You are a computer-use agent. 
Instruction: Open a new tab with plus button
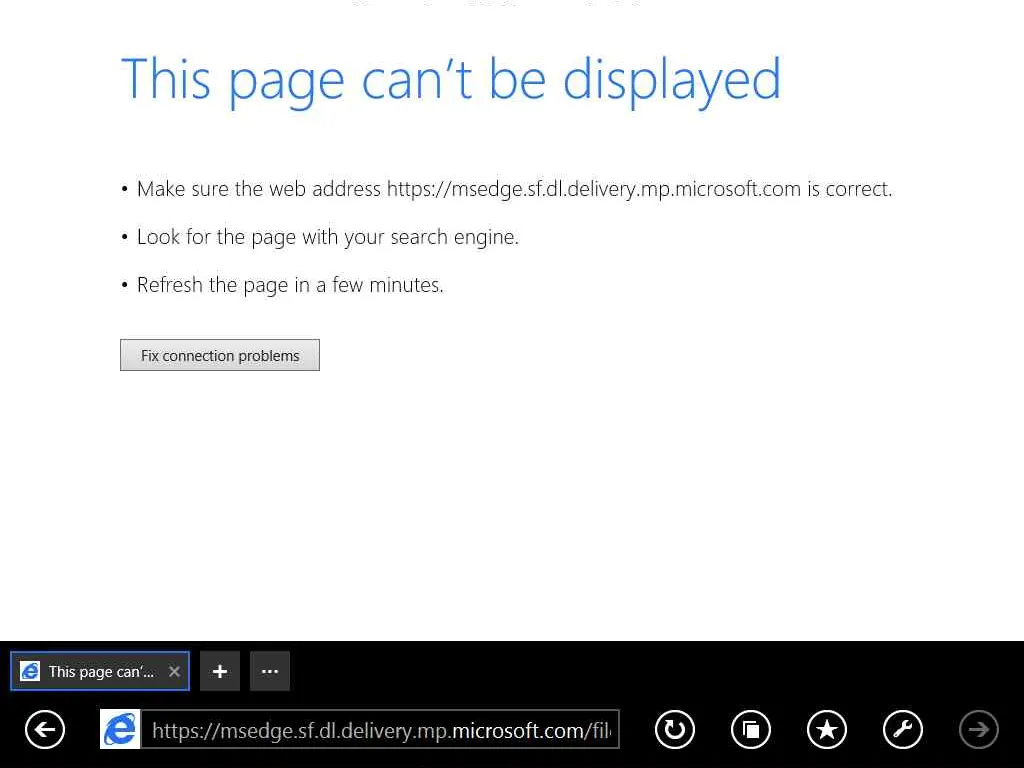pyautogui.click(x=219, y=671)
